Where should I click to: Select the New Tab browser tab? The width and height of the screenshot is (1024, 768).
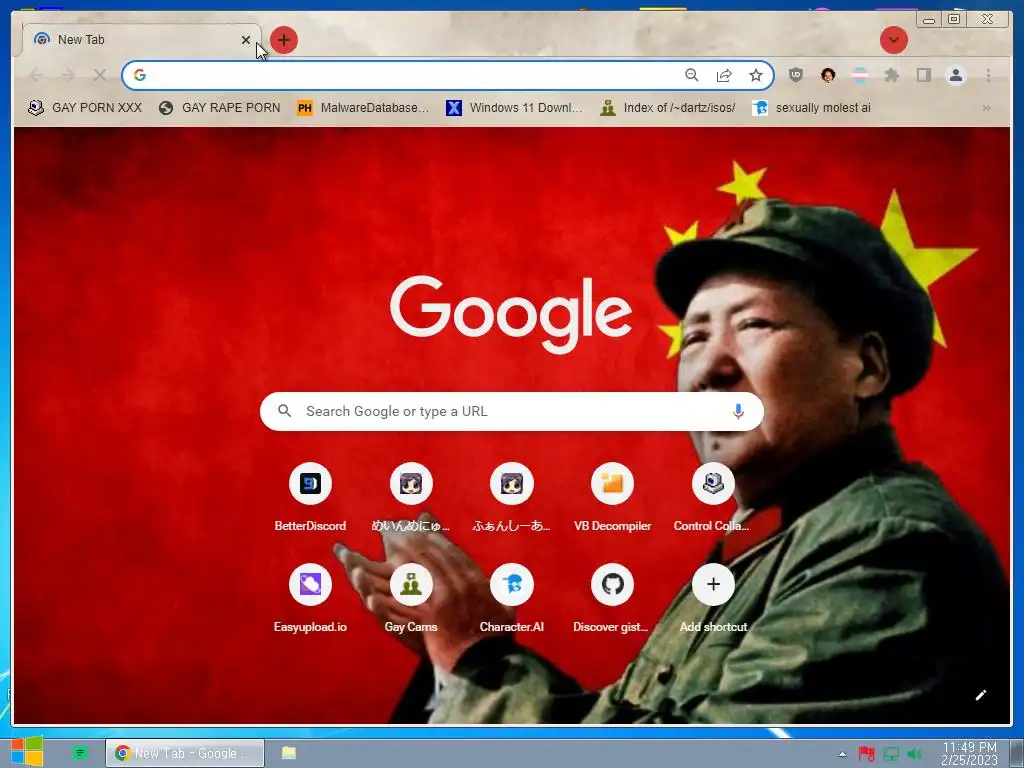[x=141, y=40]
